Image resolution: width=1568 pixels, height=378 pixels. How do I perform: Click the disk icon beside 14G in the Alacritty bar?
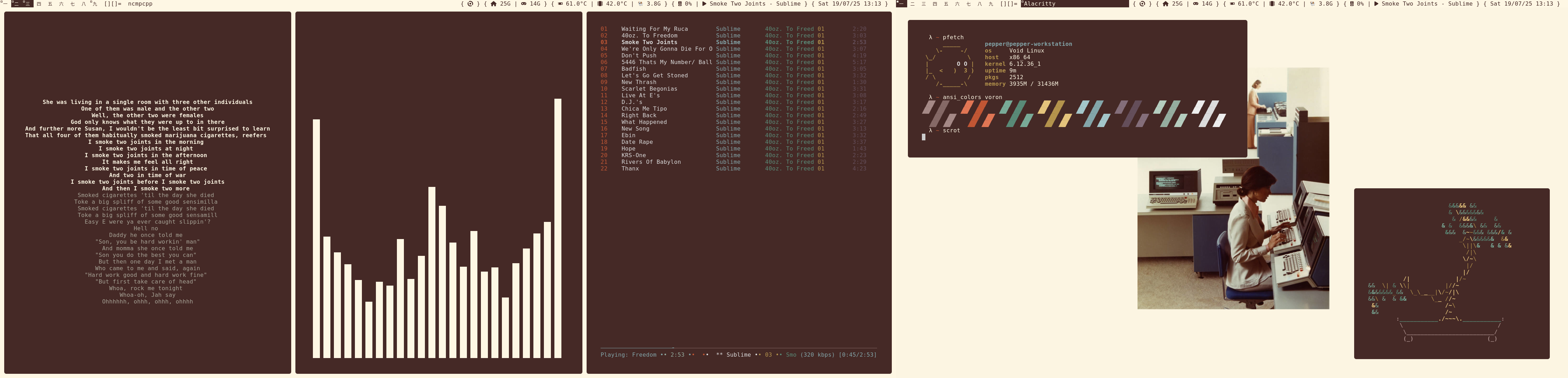tap(1196, 3)
